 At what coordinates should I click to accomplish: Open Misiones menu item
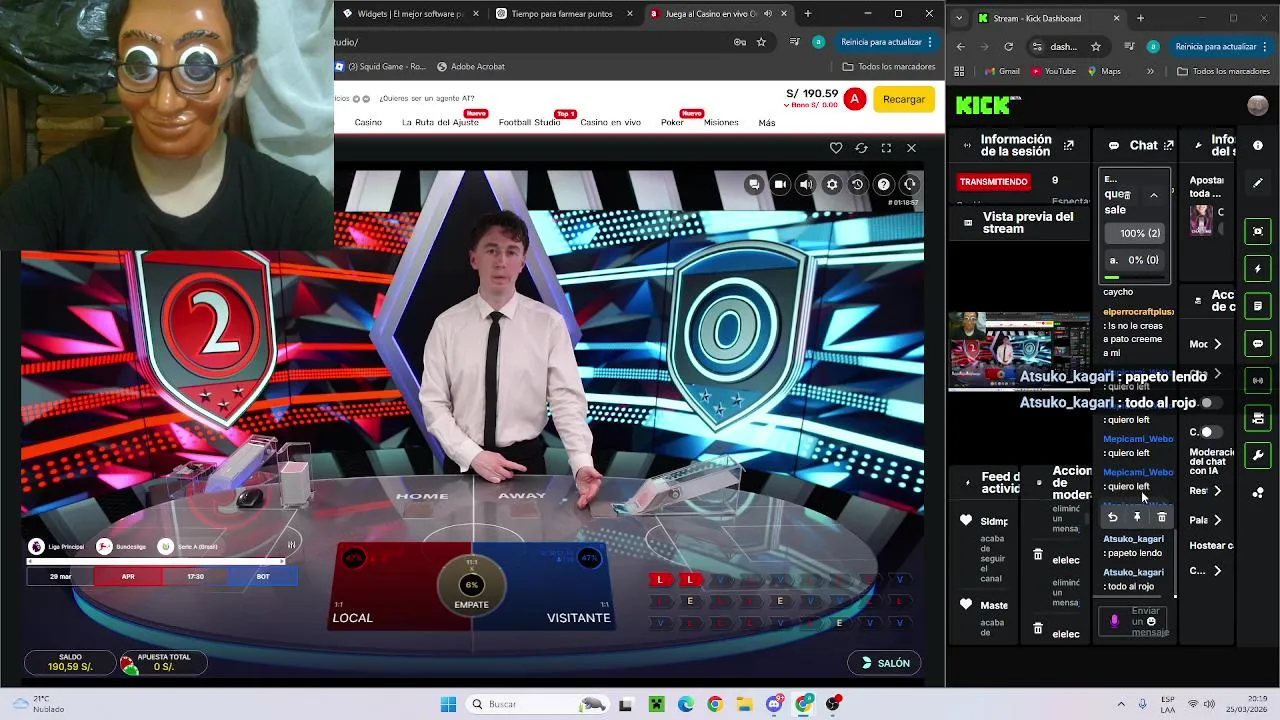click(721, 123)
